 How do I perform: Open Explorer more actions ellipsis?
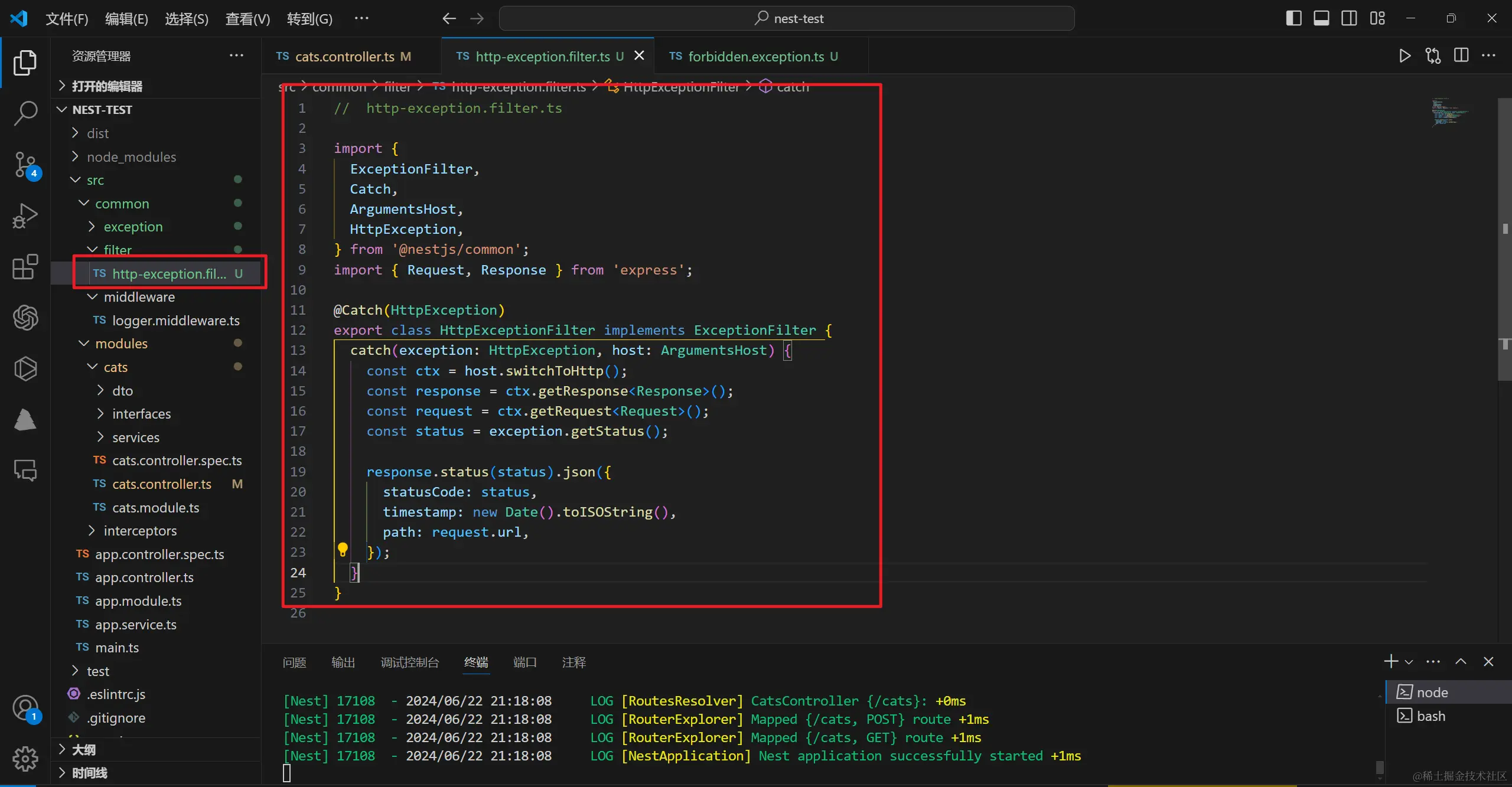[236, 55]
